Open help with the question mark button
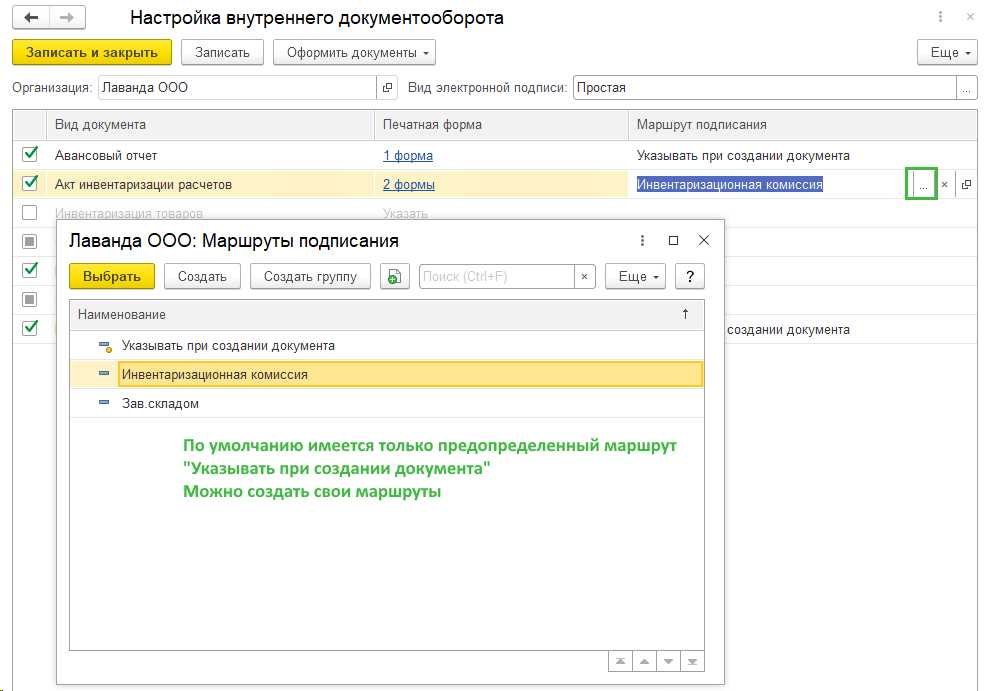 pos(690,276)
